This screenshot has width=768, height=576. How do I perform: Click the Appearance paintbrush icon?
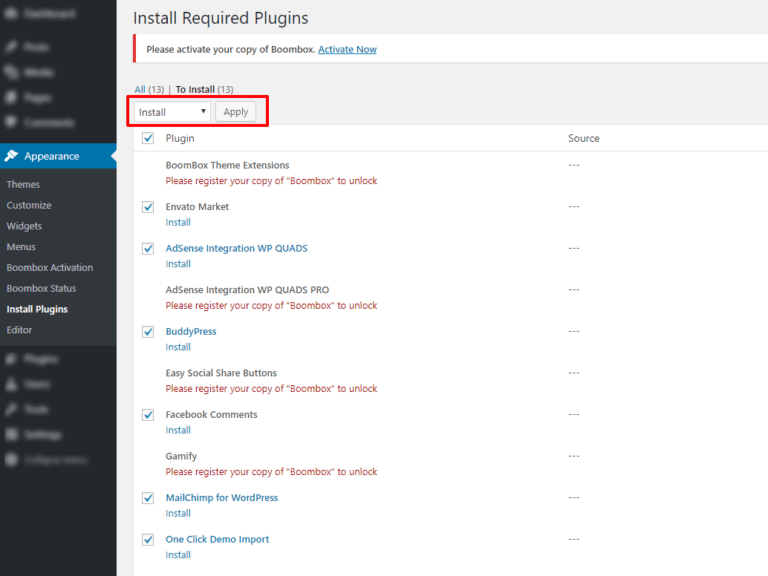coord(11,156)
